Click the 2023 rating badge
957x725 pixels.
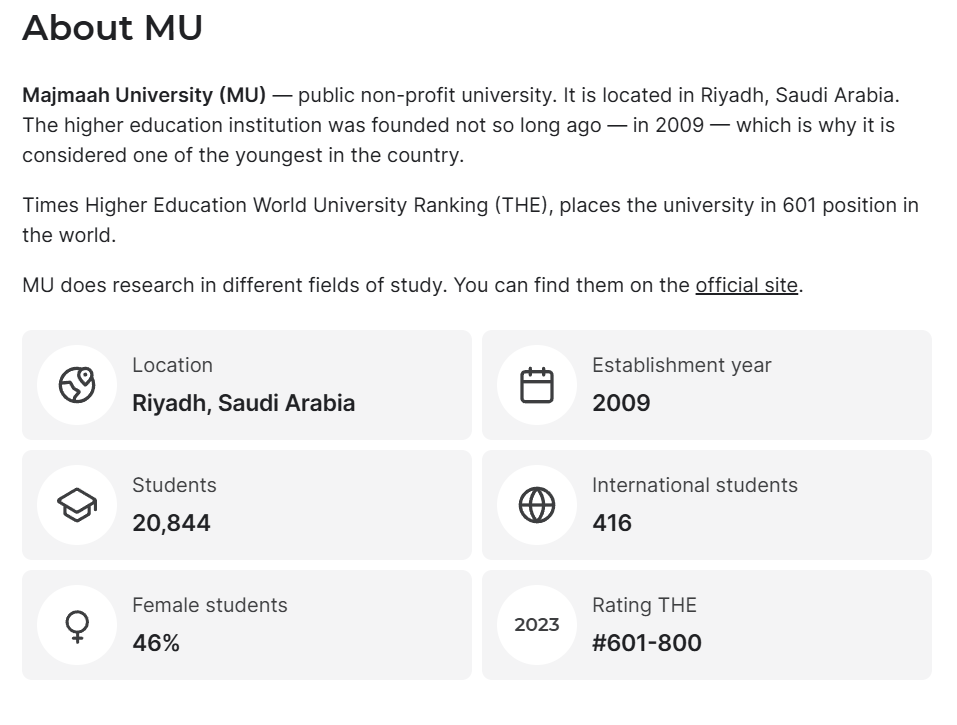[536, 625]
